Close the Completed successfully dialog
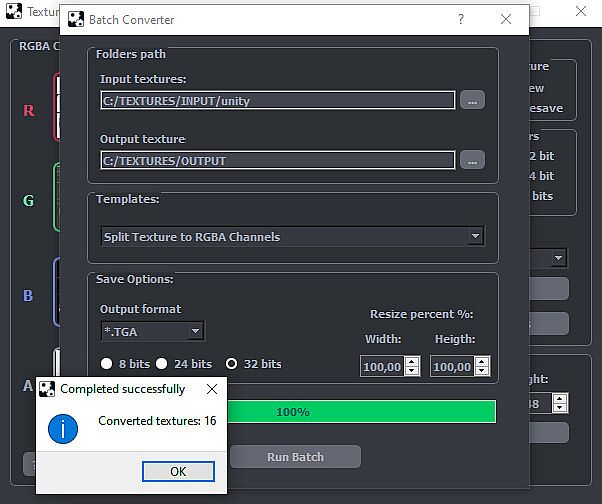602x504 pixels. [212, 389]
